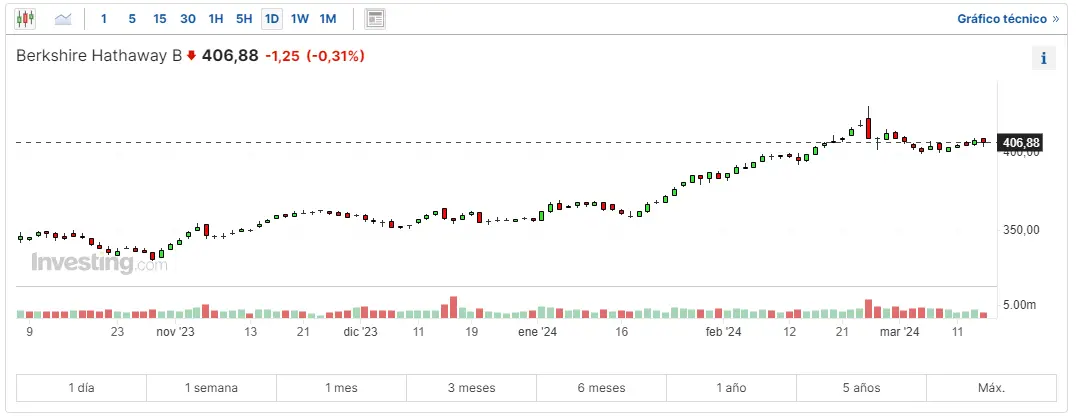Click the info 'i' icon
Image resolution: width=1076 pixels, height=419 pixels.
[x=1043, y=59]
